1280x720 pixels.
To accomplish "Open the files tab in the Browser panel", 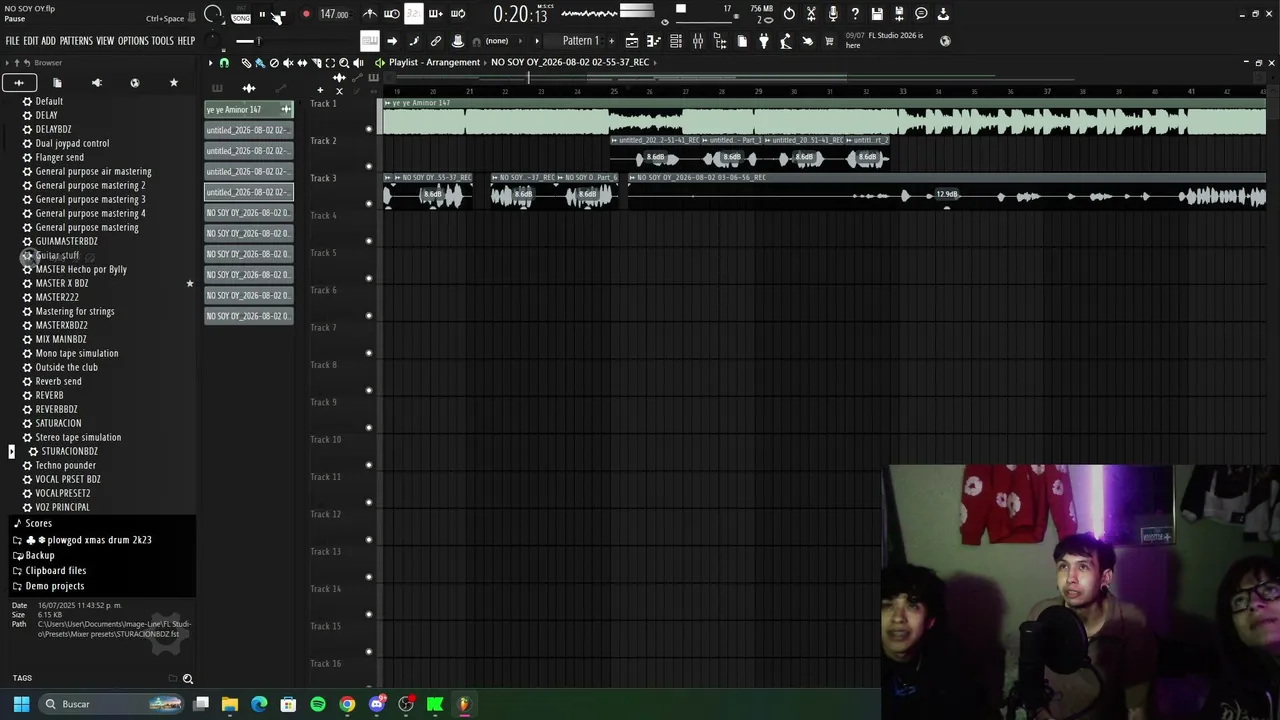I will coord(57,82).
